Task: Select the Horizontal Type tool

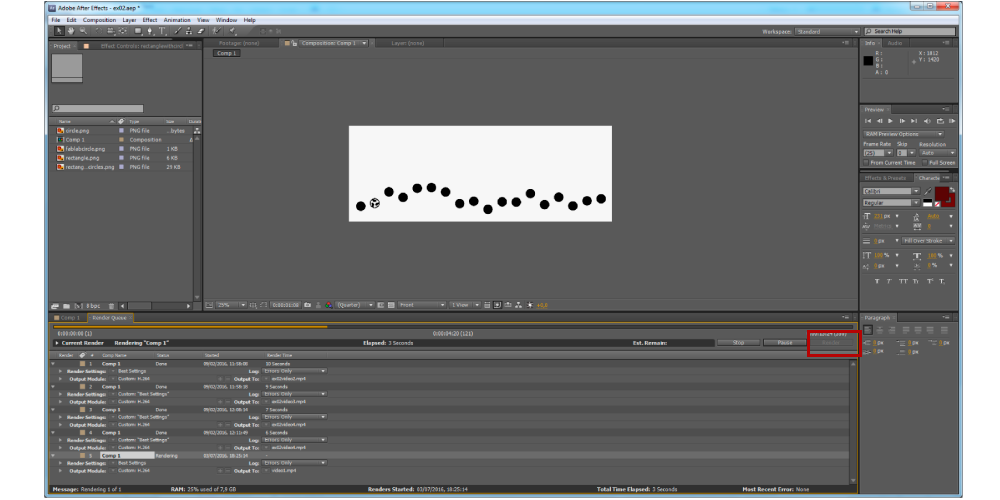Action: [x=162, y=31]
